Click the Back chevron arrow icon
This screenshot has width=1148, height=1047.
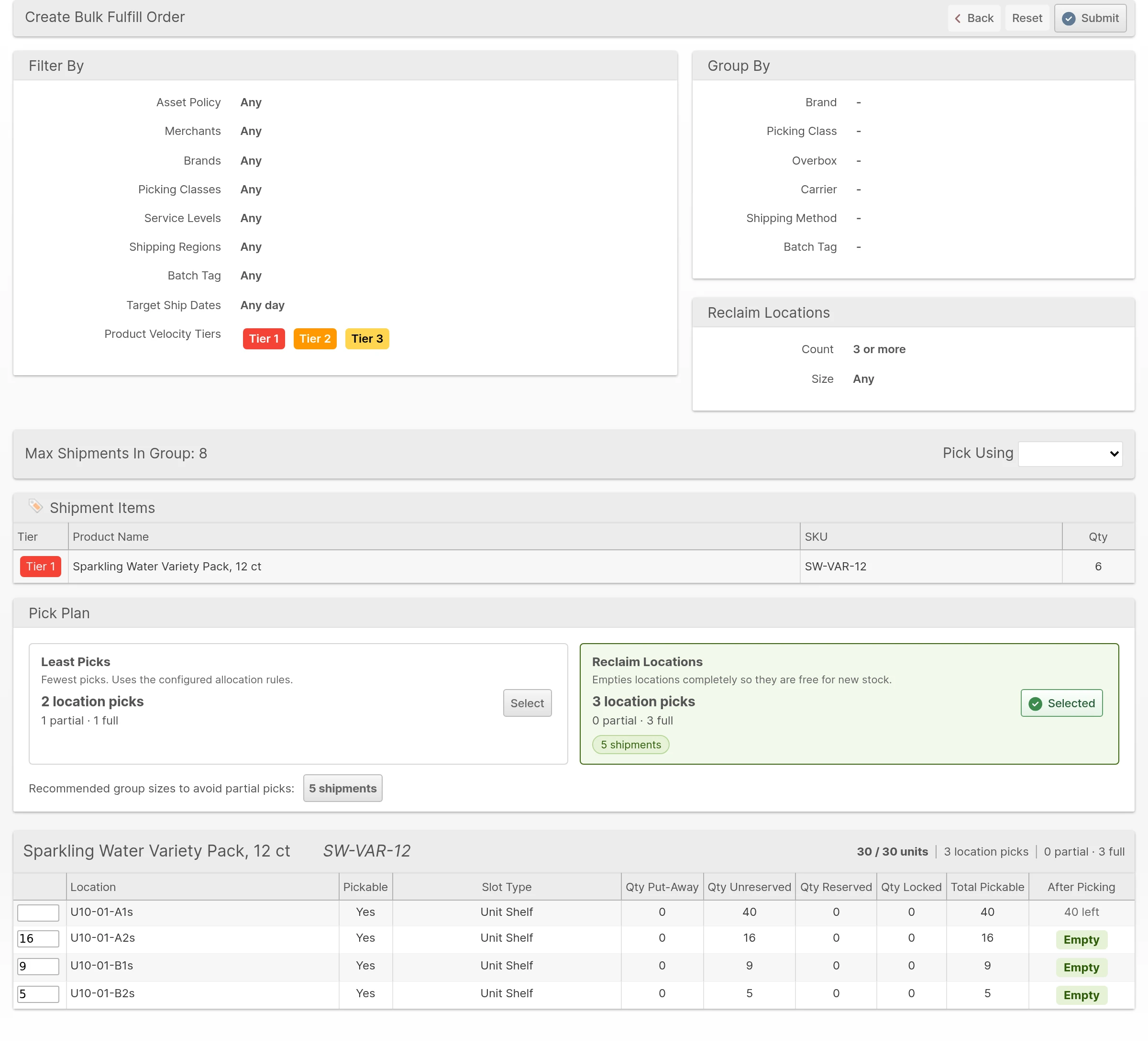958,18
